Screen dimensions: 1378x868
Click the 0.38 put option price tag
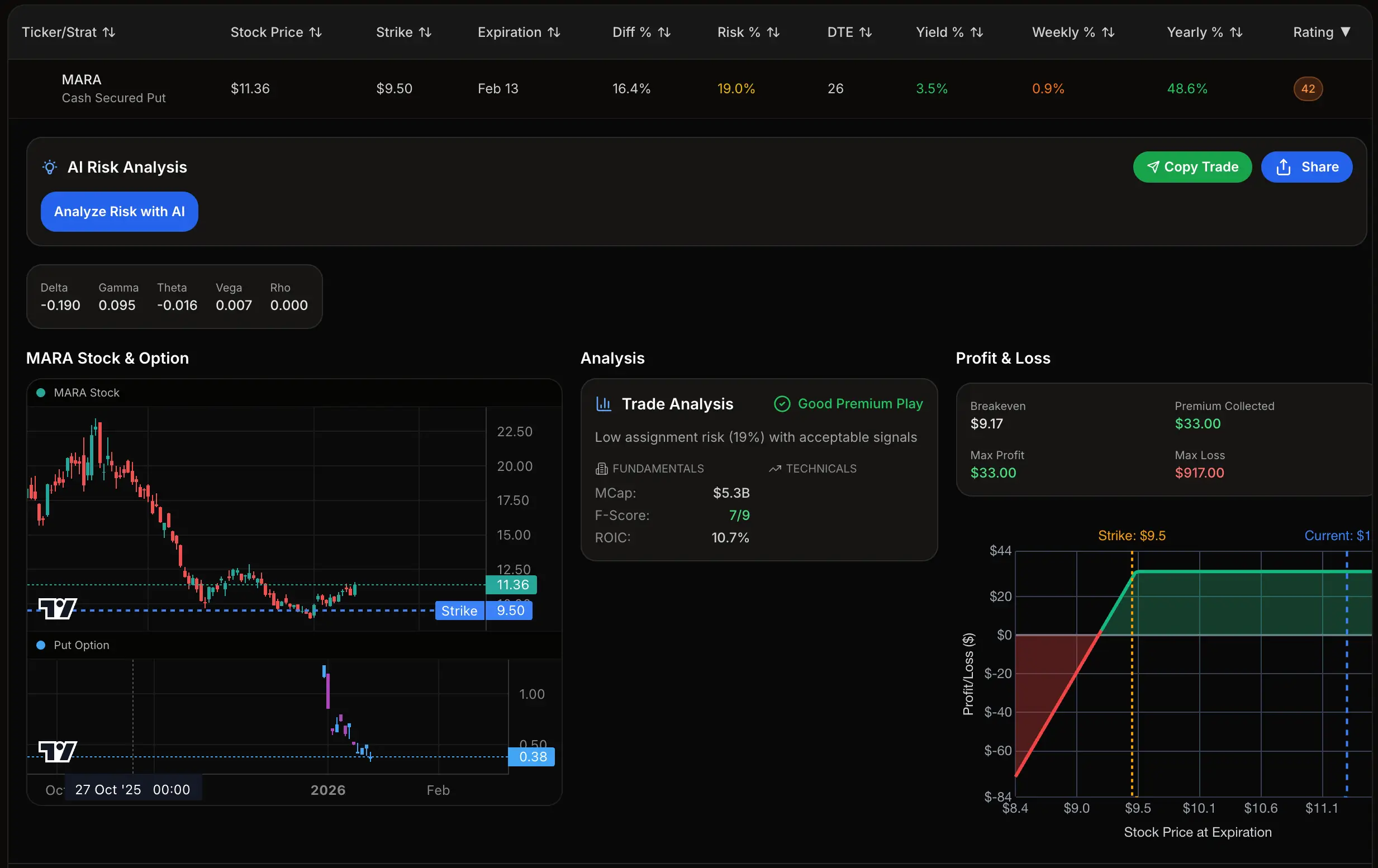[x=531, y=757]
